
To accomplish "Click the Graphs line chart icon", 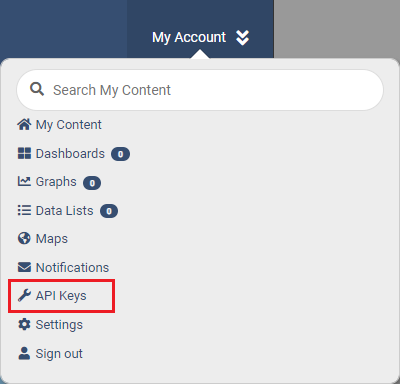I will point(24,181).
